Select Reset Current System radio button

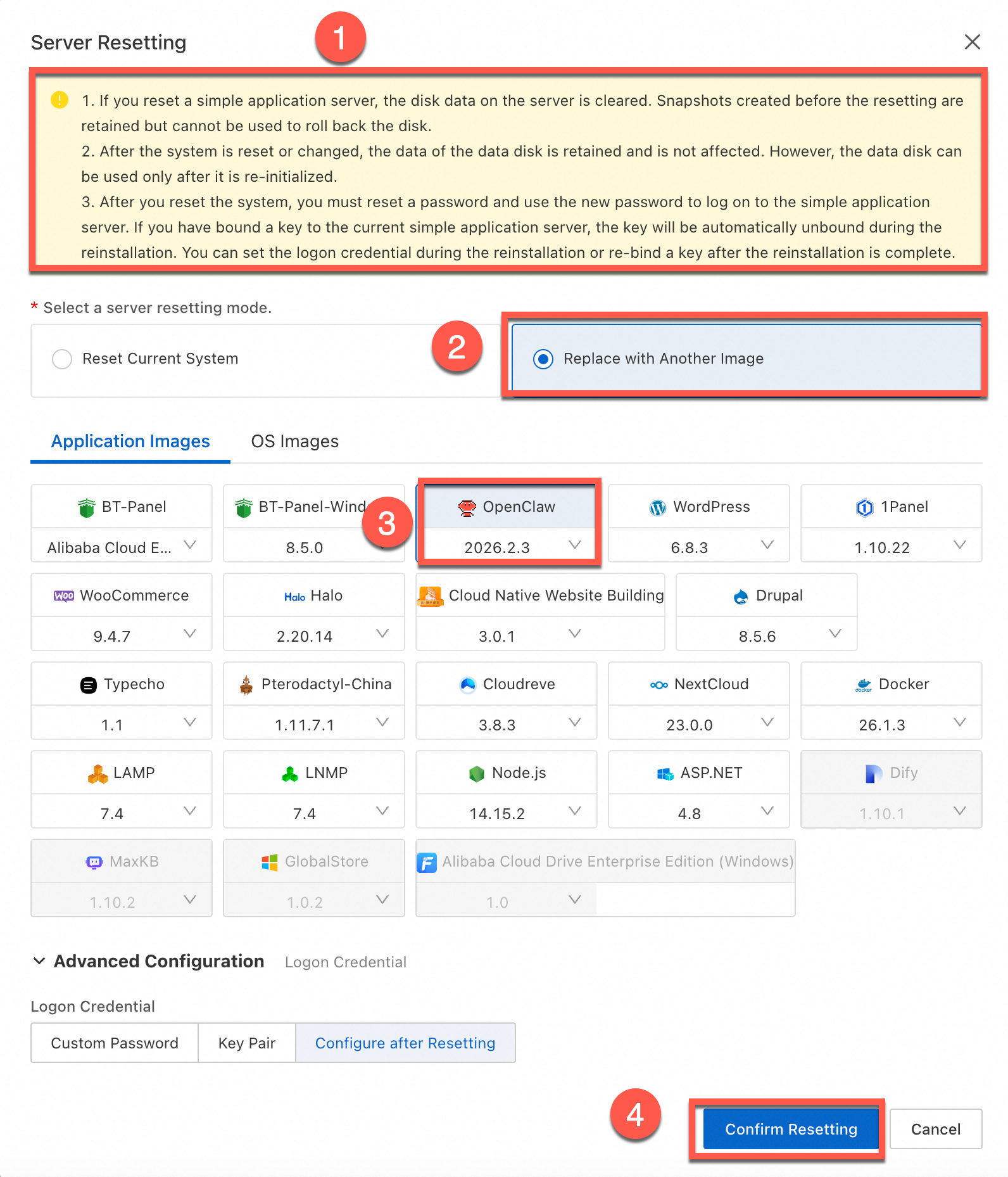pyautogui.click(x=62, y=359)
